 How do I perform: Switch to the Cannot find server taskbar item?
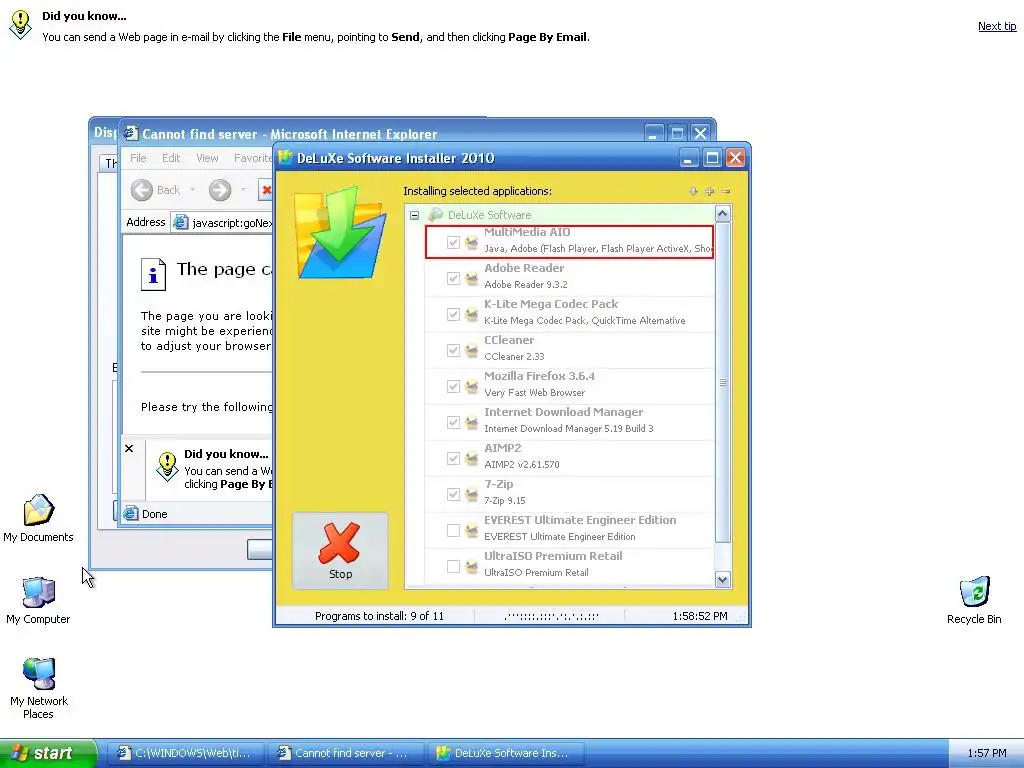[x=345, y=753]
